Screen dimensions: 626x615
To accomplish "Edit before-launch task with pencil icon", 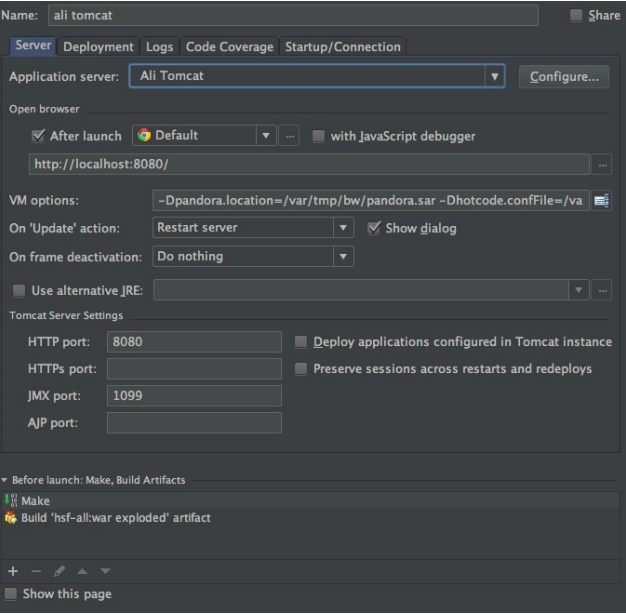I will 59,571.
